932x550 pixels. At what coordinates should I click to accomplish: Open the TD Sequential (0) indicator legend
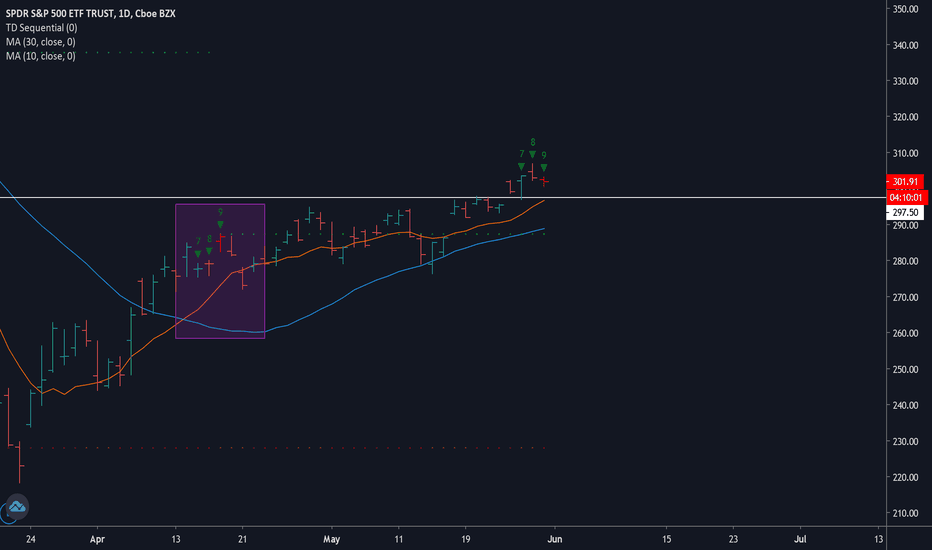tap(42, 27)
